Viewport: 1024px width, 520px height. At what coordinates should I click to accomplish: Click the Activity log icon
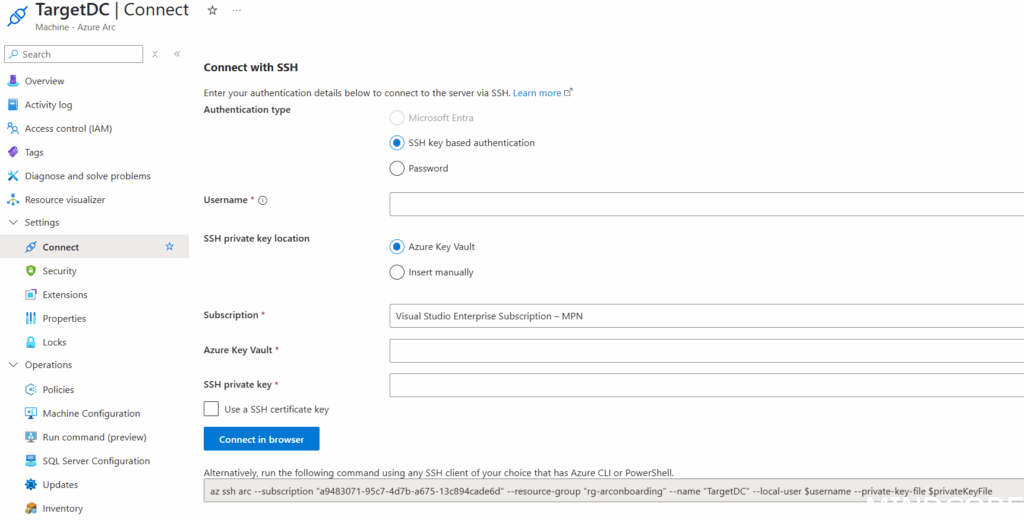[x=12, y=105]
